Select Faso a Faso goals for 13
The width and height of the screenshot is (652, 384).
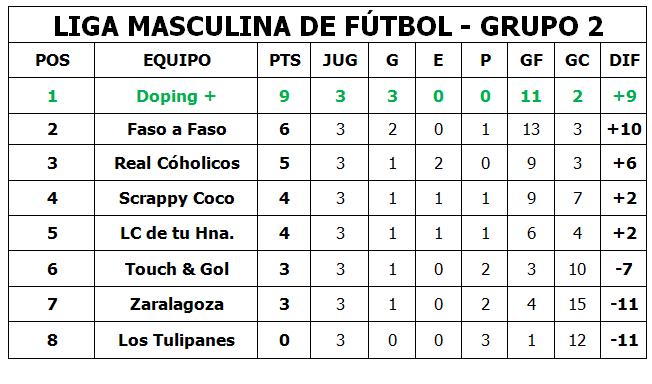pyautogui.click(x=531, y=129)
